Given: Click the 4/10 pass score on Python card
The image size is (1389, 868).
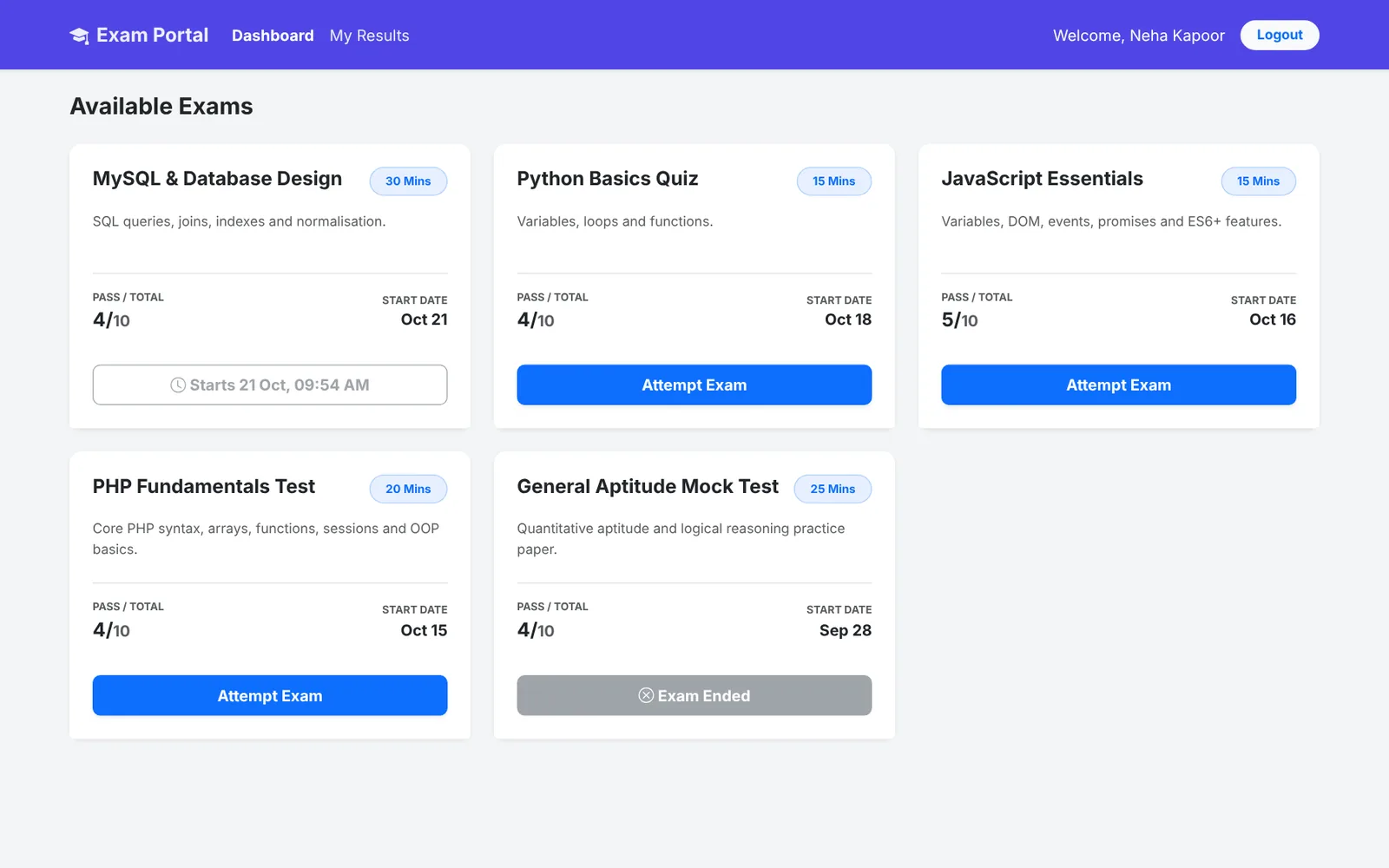Looking at the screenshot, I should (x=536, y=319).
